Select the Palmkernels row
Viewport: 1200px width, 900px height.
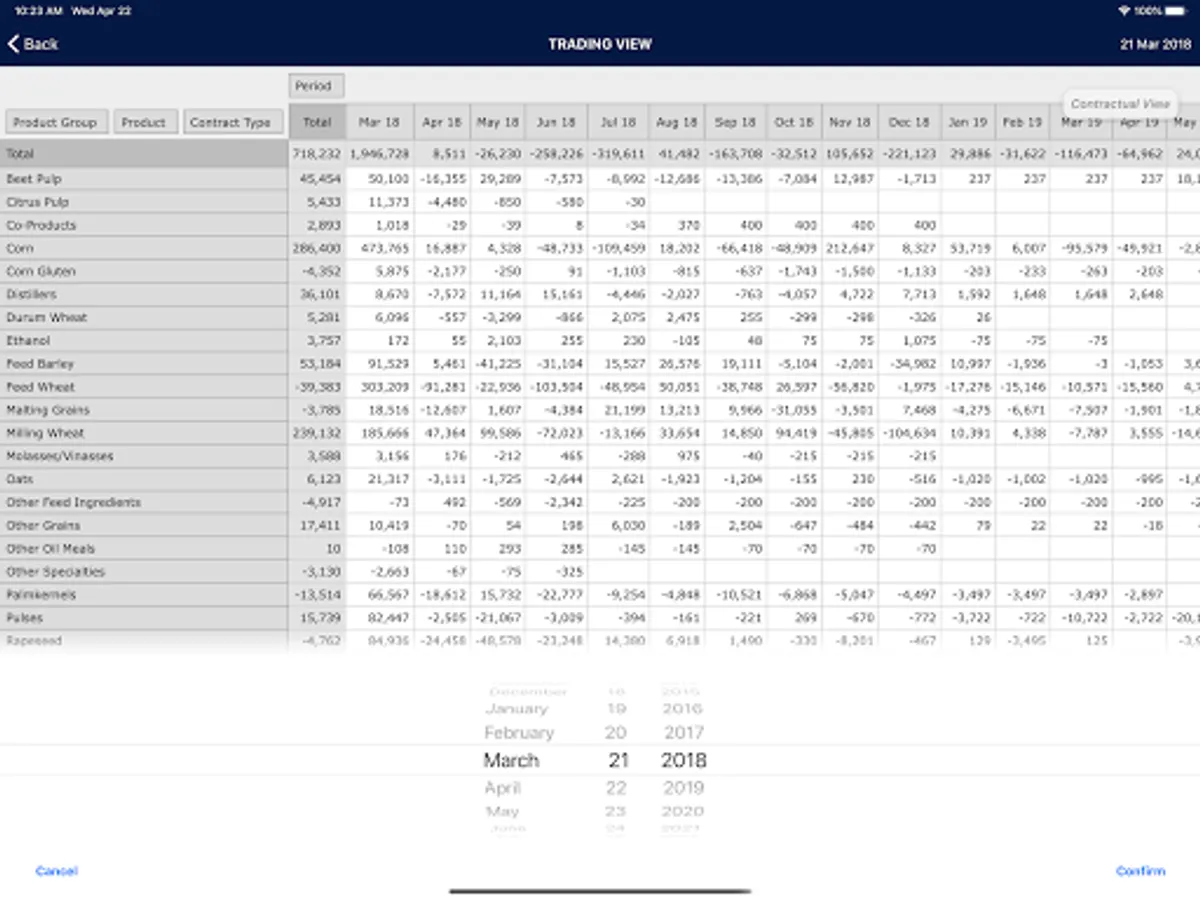tap(145, 595)
